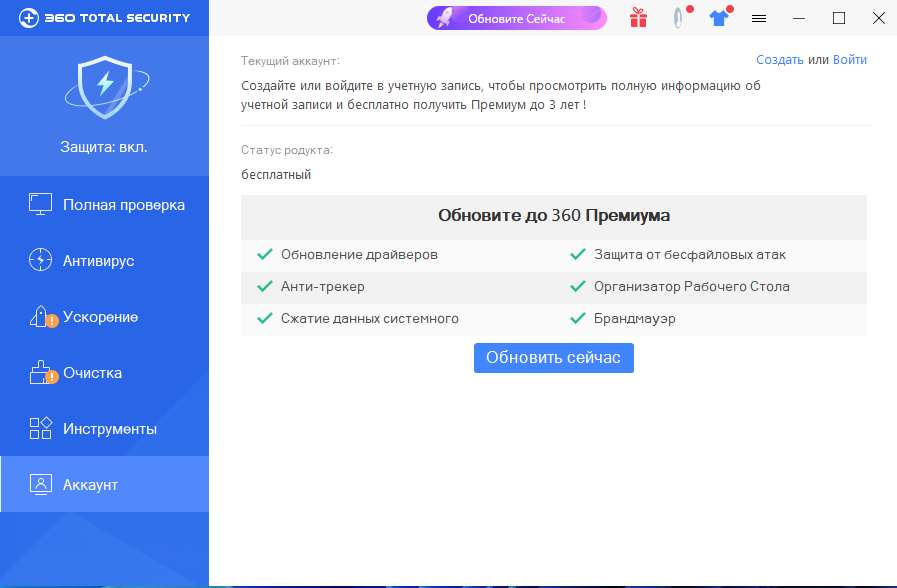Image resolution: width=897 pixels, height=588 pixels.
Task: Click the paperclip notification icon
Action: click(678, 18)
